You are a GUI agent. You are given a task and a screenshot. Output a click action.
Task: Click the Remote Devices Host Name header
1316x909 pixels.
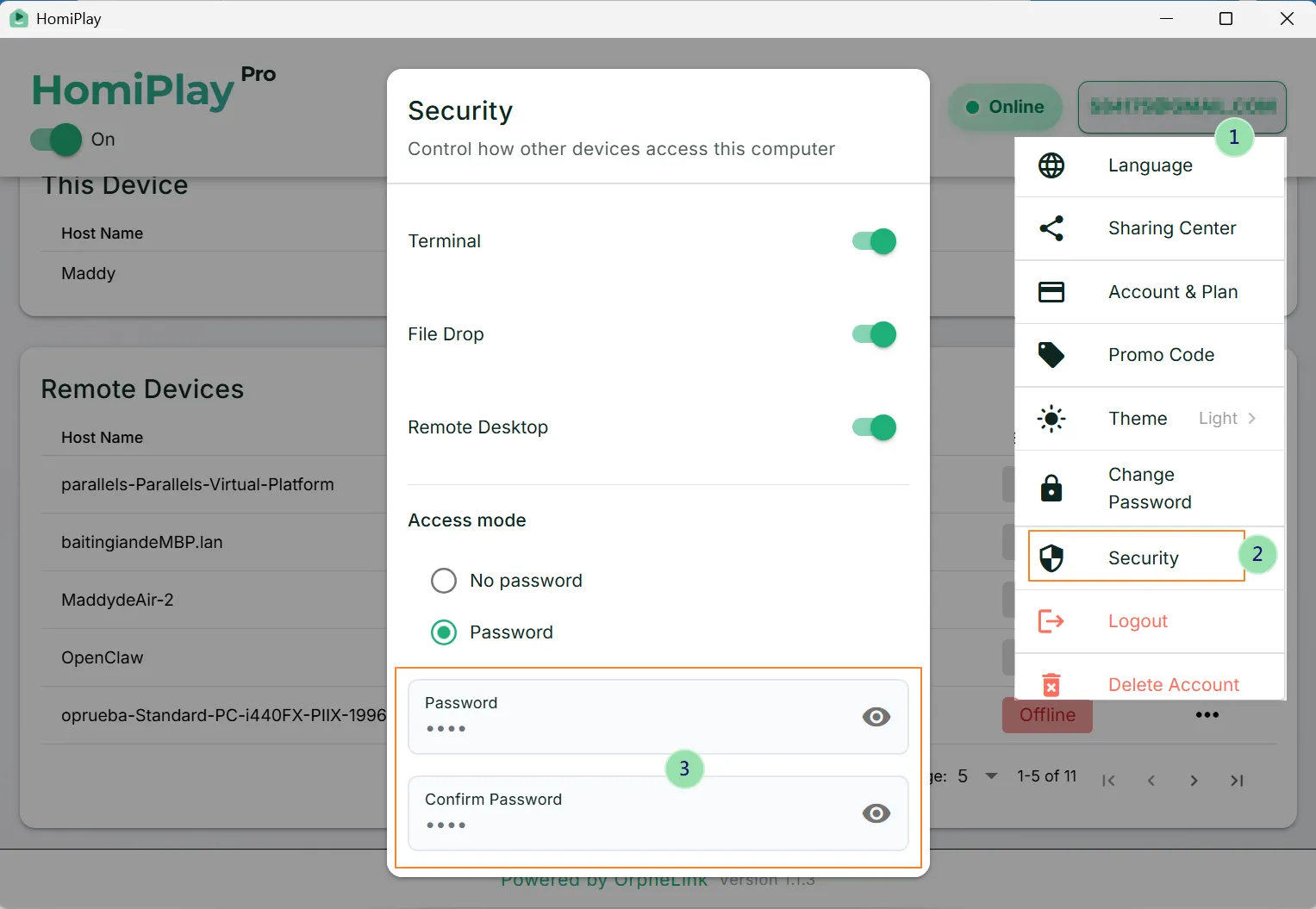[x=102, y=438]
